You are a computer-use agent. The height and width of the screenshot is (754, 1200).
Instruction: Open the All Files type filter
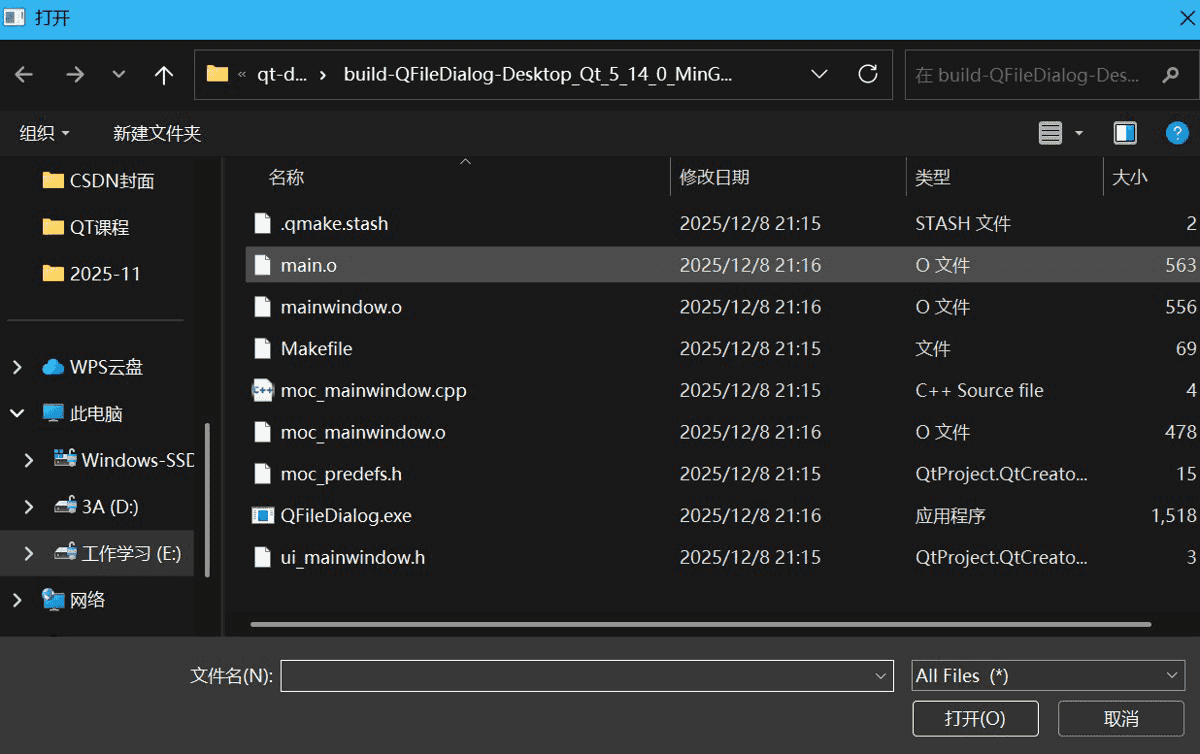pos(1048,676)
